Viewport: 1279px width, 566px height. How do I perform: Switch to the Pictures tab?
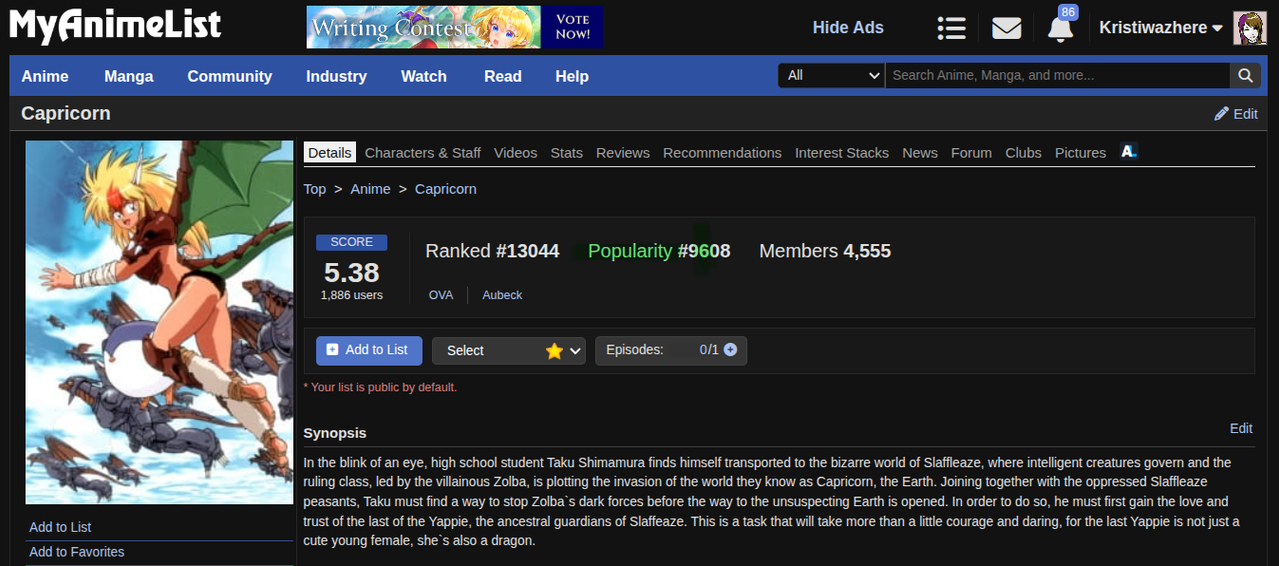pos(1080,152)
